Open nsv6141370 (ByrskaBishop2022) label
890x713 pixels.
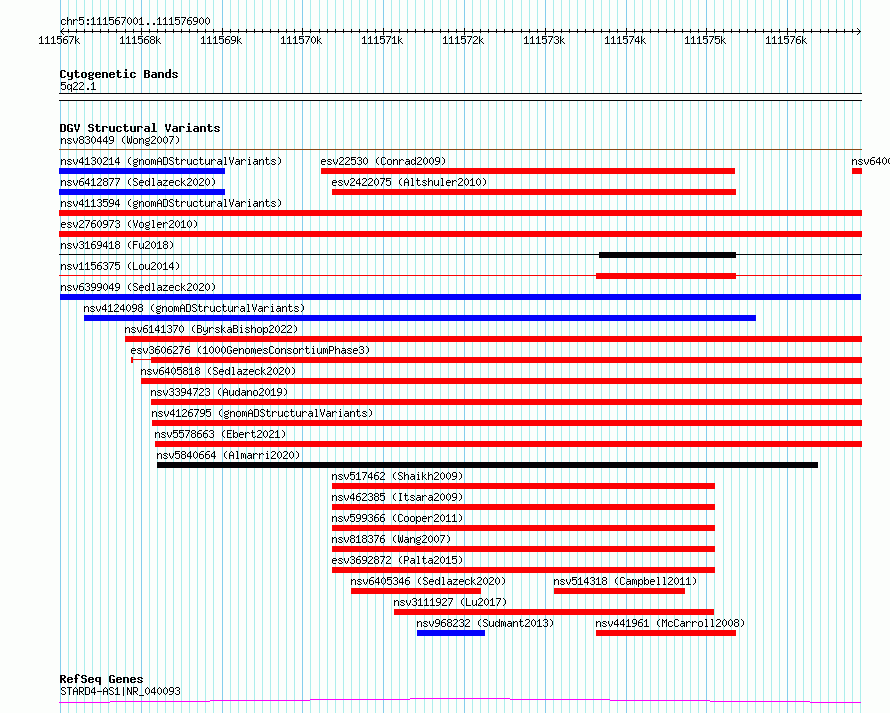coord(211,329)
